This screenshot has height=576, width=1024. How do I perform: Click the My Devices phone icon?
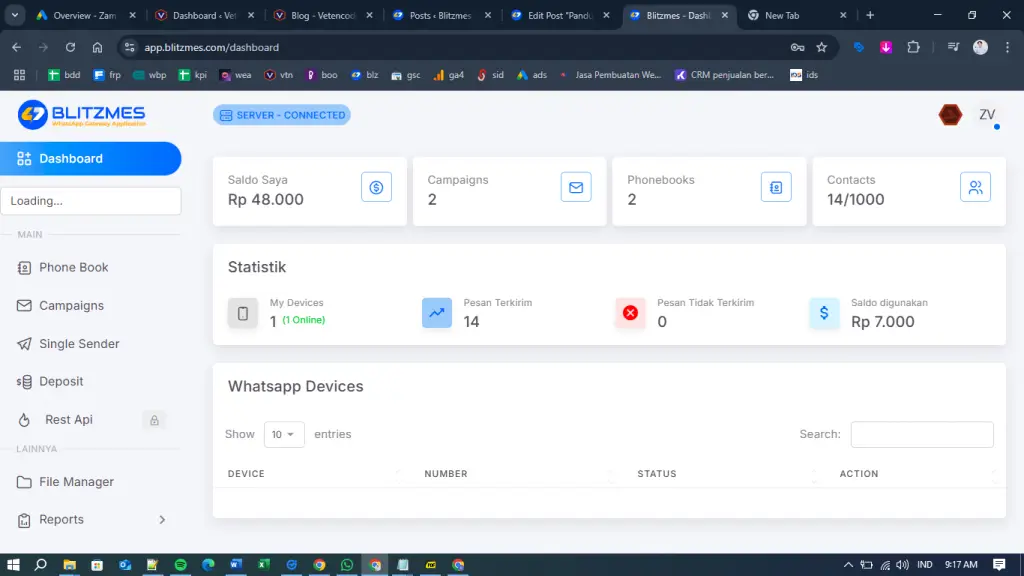pos(242,313)
